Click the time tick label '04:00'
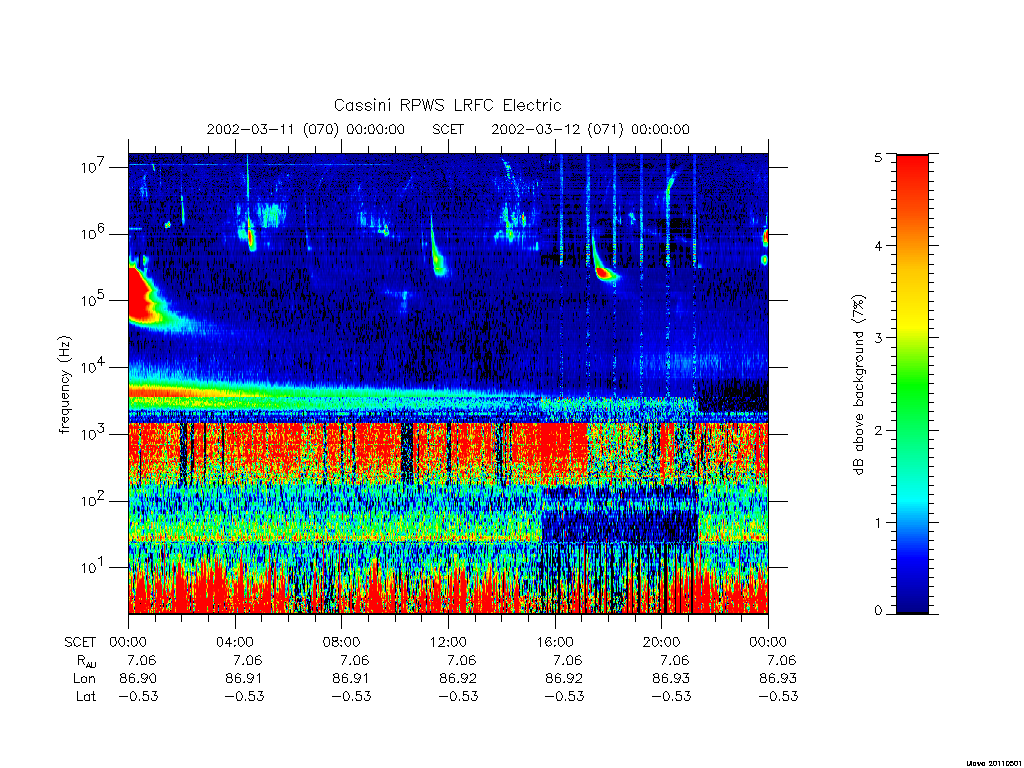The height and width of the screenshot is (768, 1024). [234, 642]
